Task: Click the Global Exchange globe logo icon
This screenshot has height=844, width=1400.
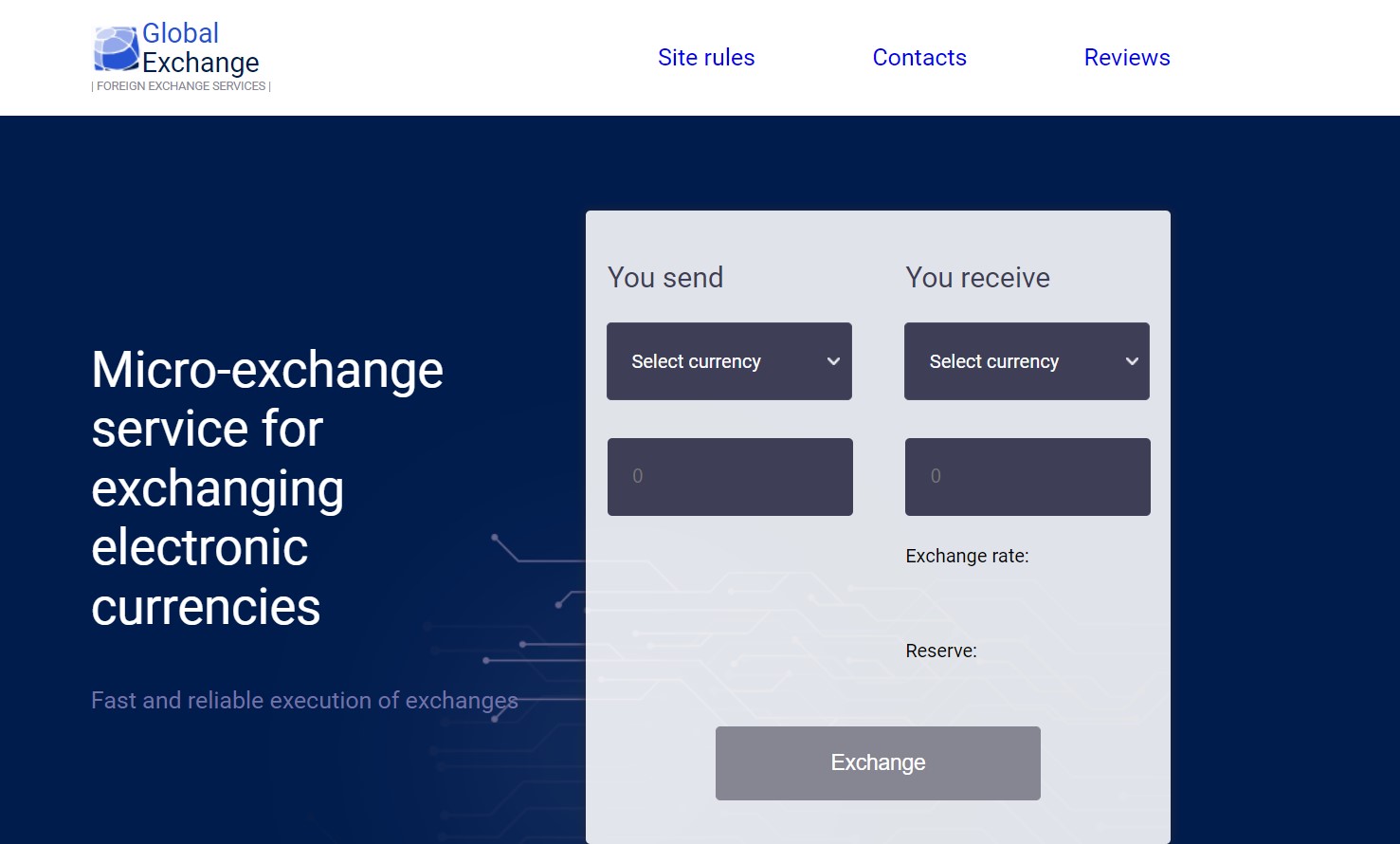Action: pos(116,49)
